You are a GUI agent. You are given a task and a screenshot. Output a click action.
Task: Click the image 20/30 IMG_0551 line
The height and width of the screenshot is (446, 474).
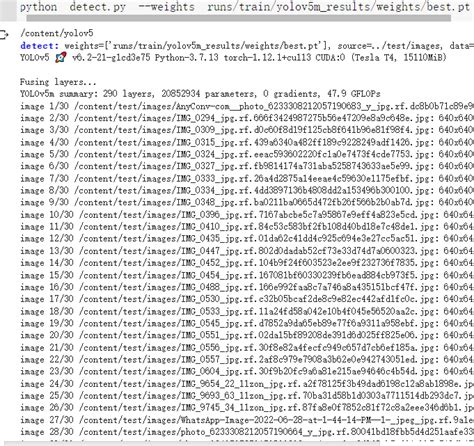247,335
